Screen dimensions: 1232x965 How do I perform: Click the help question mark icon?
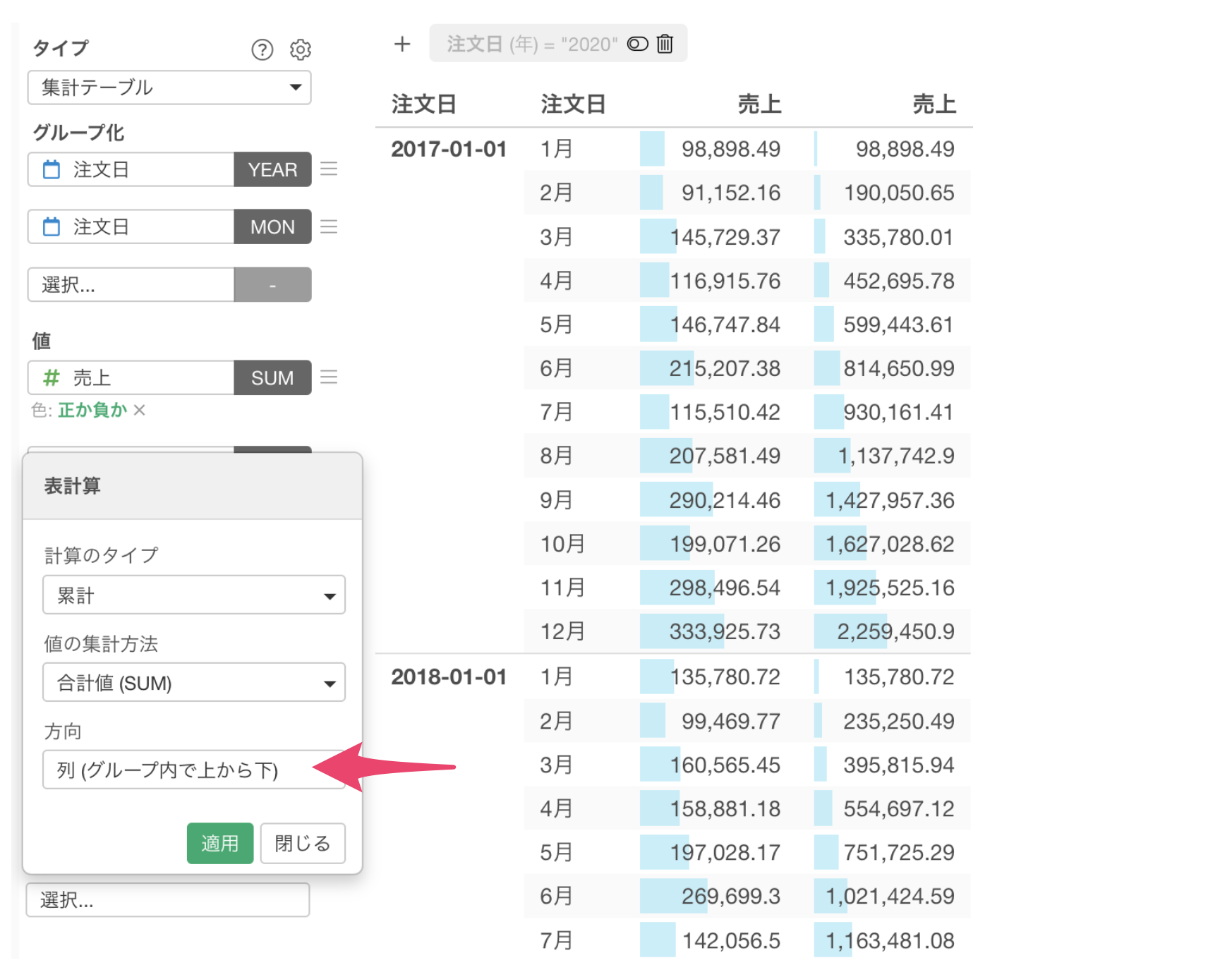point(262,49)
